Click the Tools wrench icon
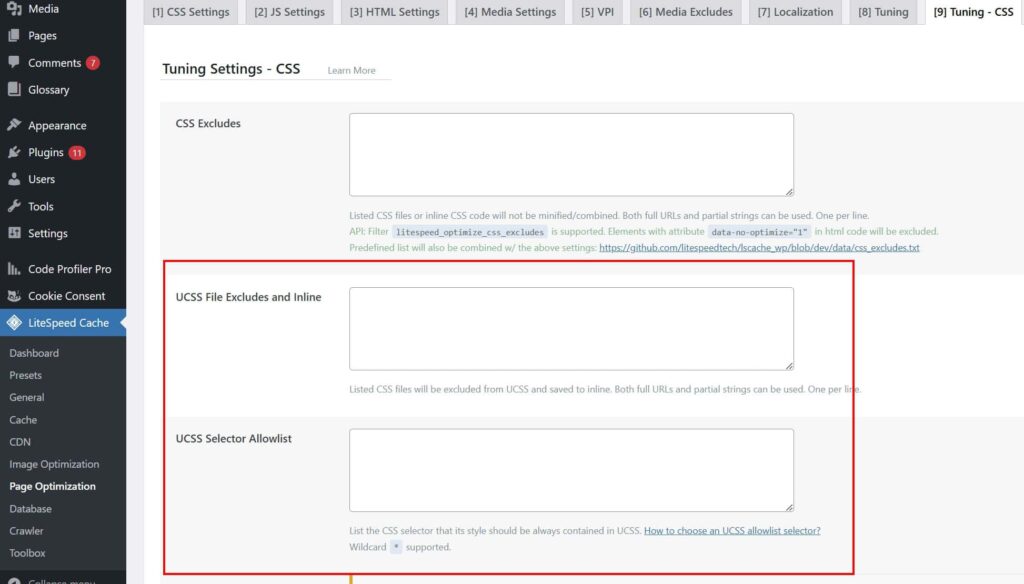 tap(14, 207)
